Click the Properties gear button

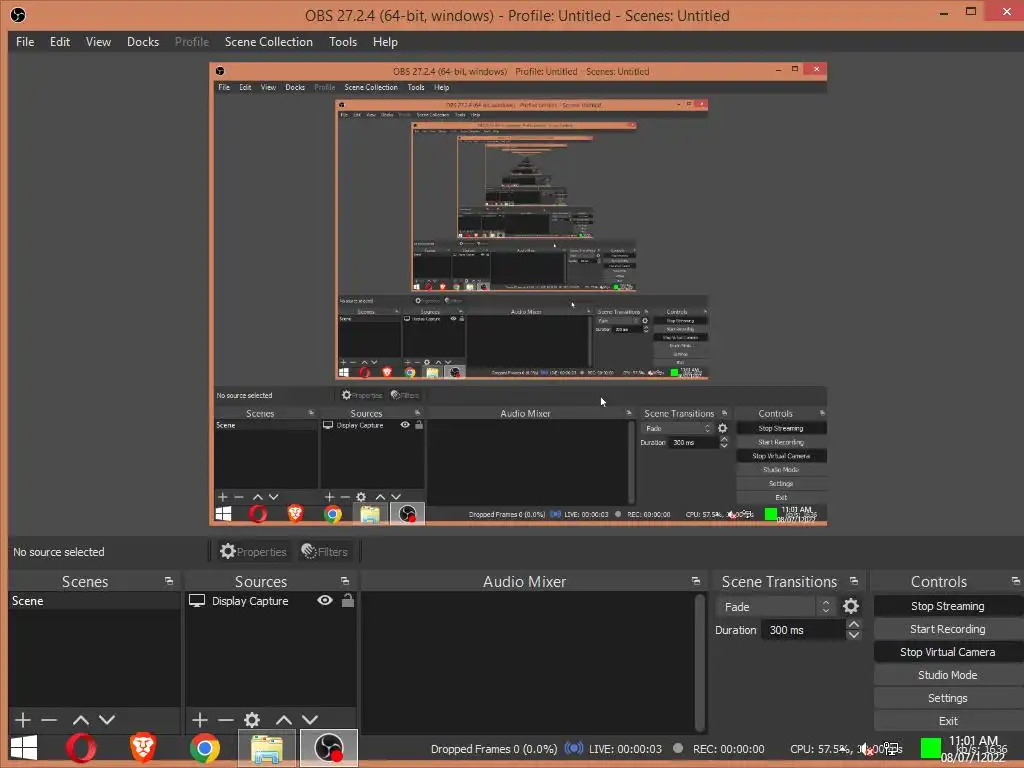253,552
